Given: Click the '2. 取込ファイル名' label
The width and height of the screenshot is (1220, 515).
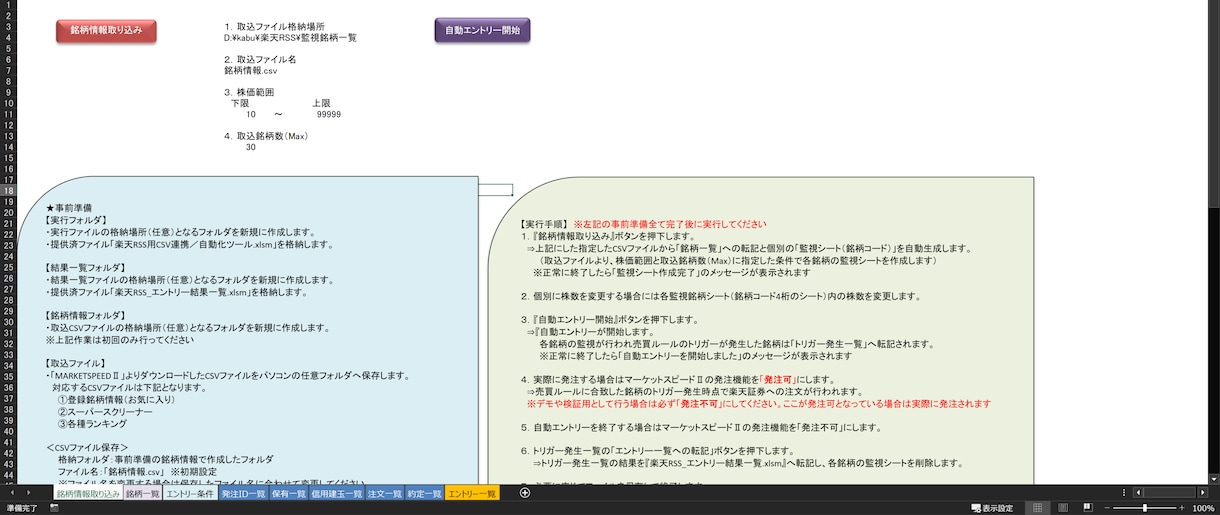Looking at the screenshot, I should point(260,59).
